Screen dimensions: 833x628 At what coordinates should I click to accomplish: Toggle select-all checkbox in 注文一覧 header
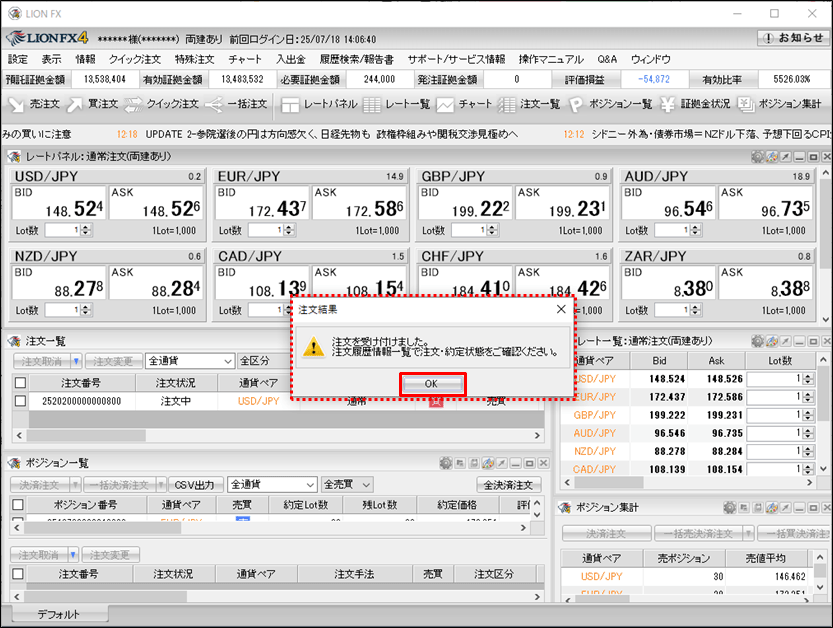[x=20, y=382]
